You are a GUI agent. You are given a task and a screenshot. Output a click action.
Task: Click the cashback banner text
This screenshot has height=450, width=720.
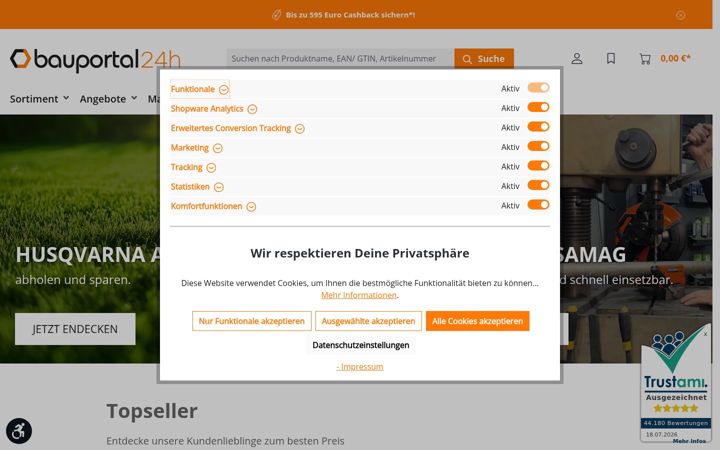(x=350, y=15)
